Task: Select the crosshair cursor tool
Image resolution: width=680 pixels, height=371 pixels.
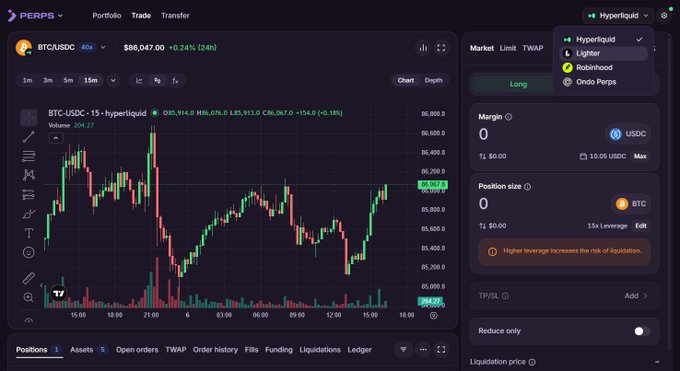Action: pyautogui.click(x=29, y=118)
